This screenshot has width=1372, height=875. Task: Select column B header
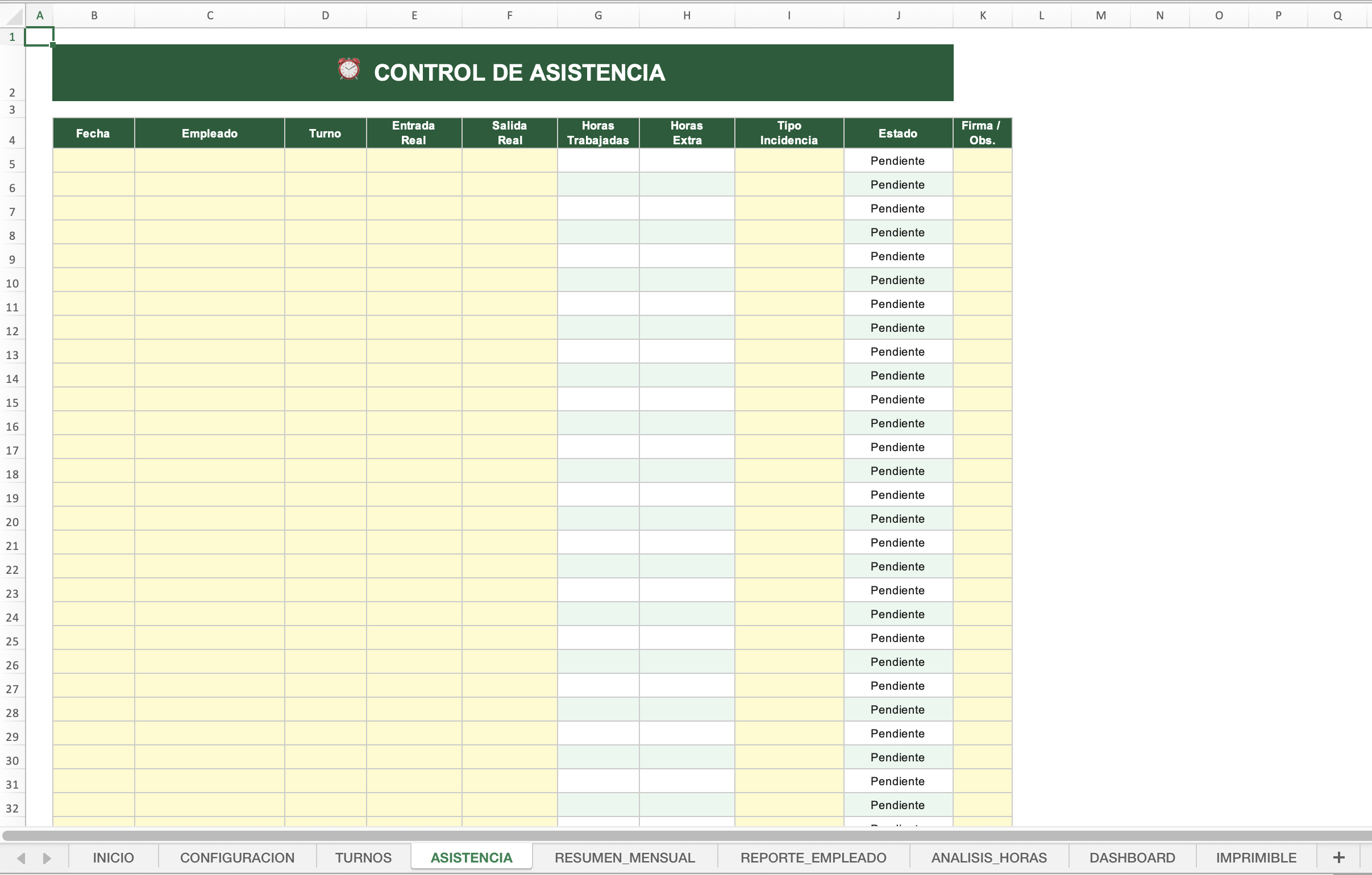(94, 15)
